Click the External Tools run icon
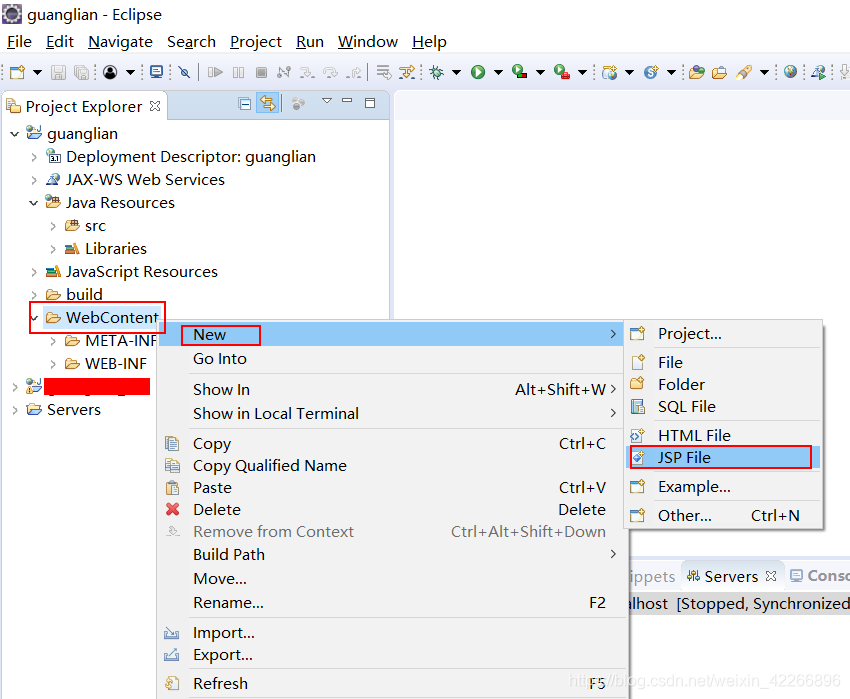Image resolution: width=850 pixels, height=699 pixels. [x=562, y=72]
